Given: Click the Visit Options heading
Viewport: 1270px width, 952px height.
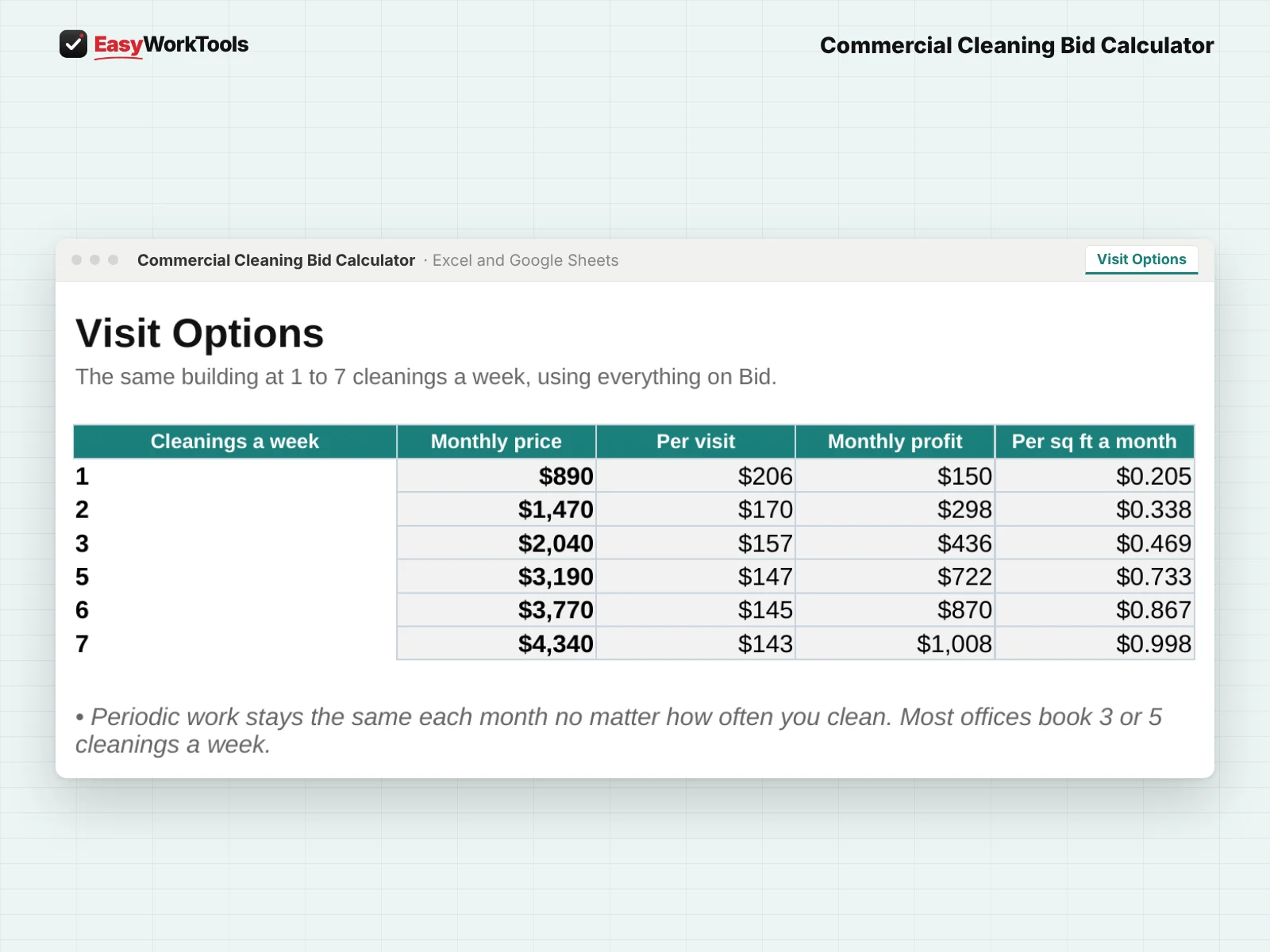Looking at the screenshot, I should tap(200, 333).
